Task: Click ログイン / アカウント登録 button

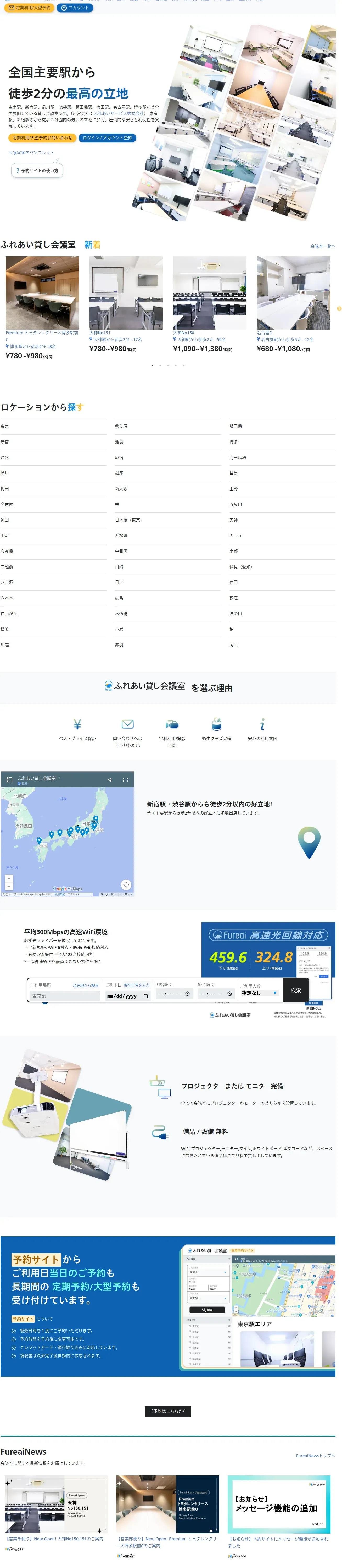Action: tap(107, 137)
